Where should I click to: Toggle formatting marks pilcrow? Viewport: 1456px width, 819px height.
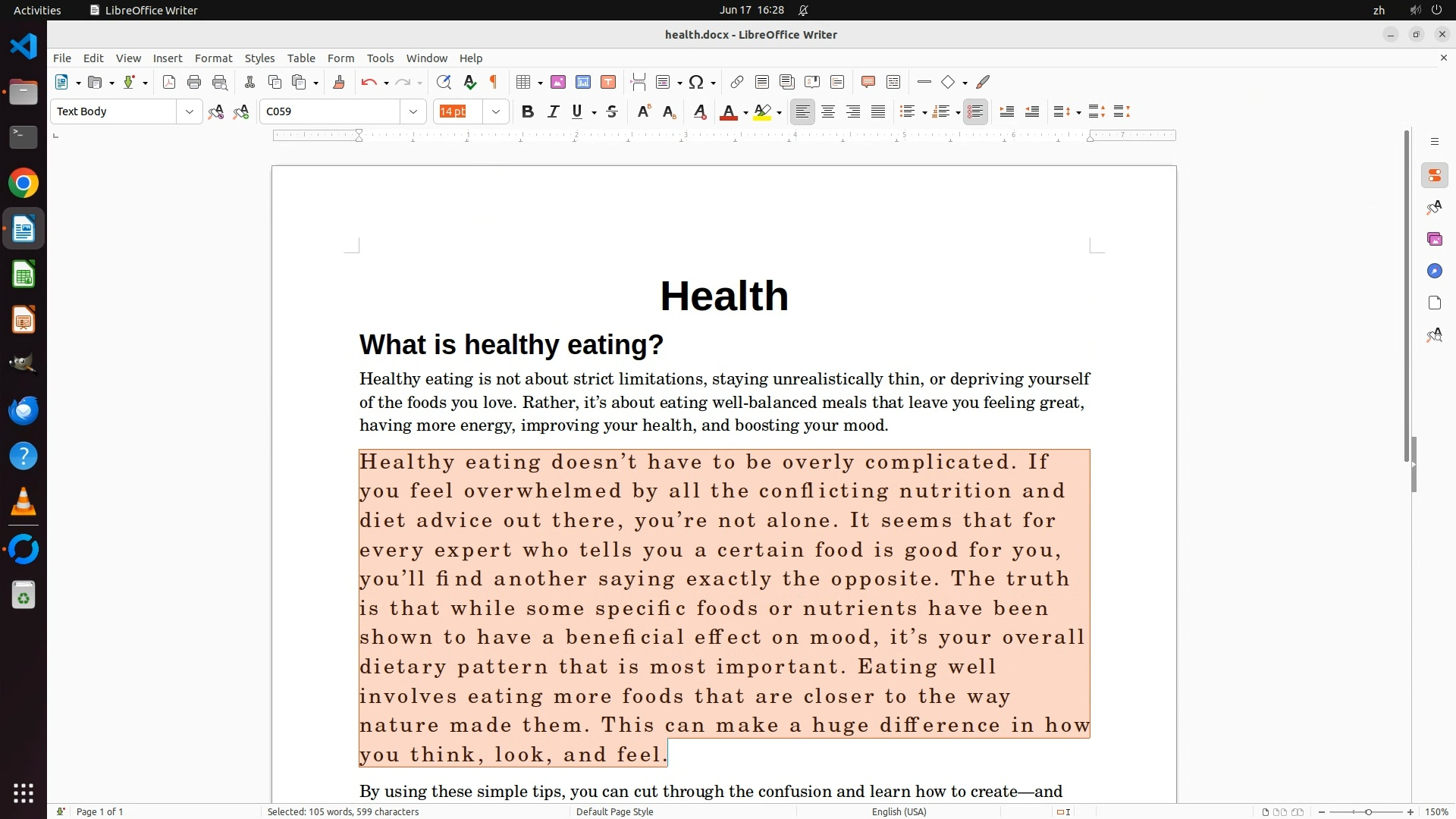click(x=494, y=83)
